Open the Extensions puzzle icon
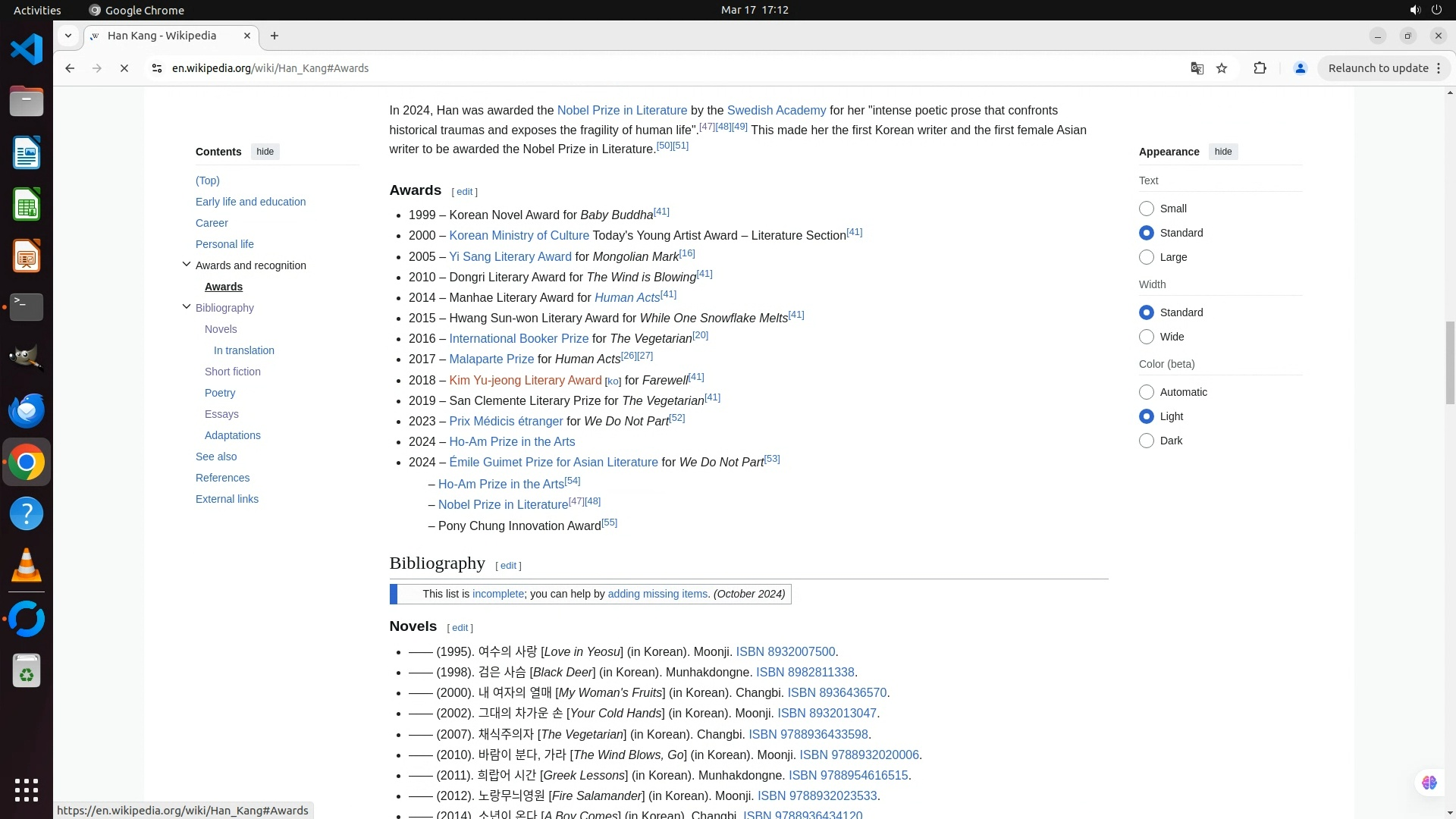The height and width of the screenshot is (819, 1456). click(x=1260, y=68)
